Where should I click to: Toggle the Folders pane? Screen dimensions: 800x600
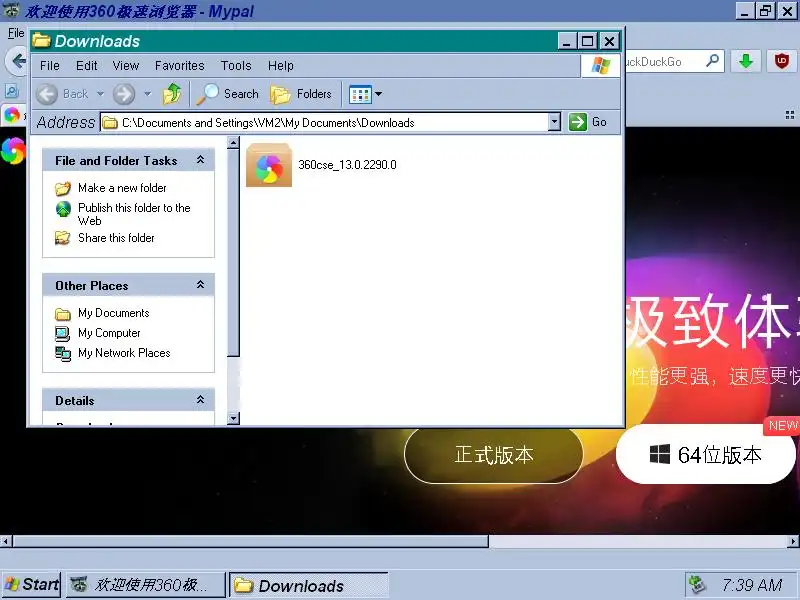tap(301, 94)
